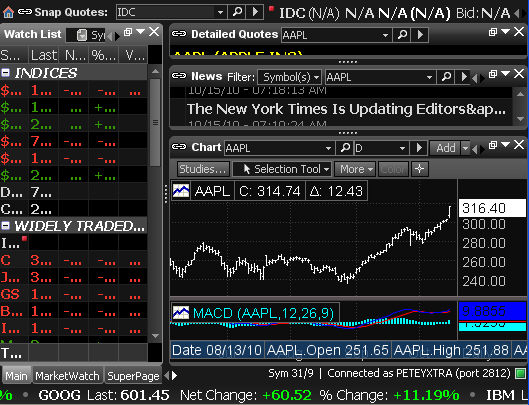Click the Chart symbol search magnifier
Viewport: 529px width, 405px height.
point(345,147)
